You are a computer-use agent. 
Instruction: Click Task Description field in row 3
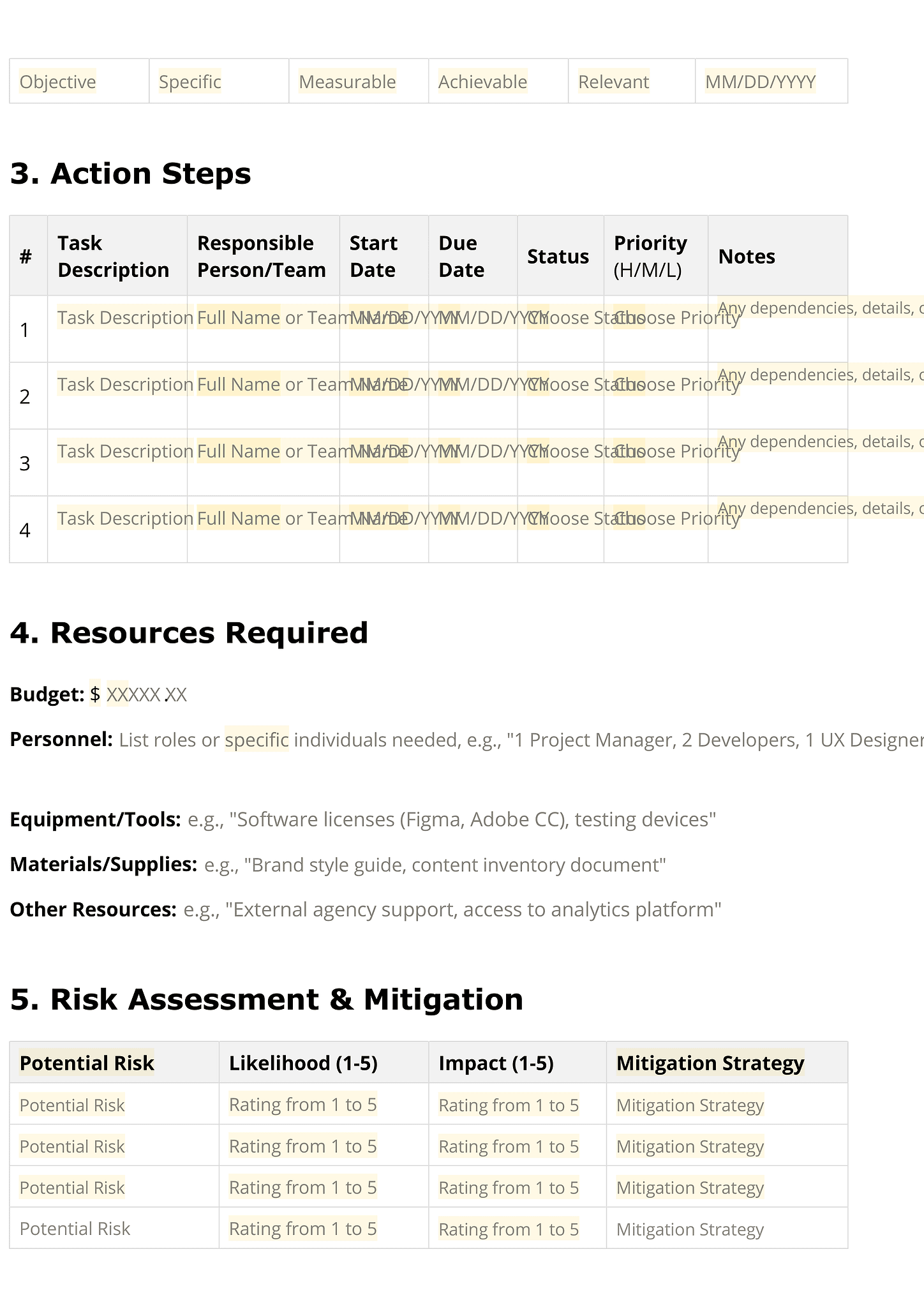click(x=125, y=451)
